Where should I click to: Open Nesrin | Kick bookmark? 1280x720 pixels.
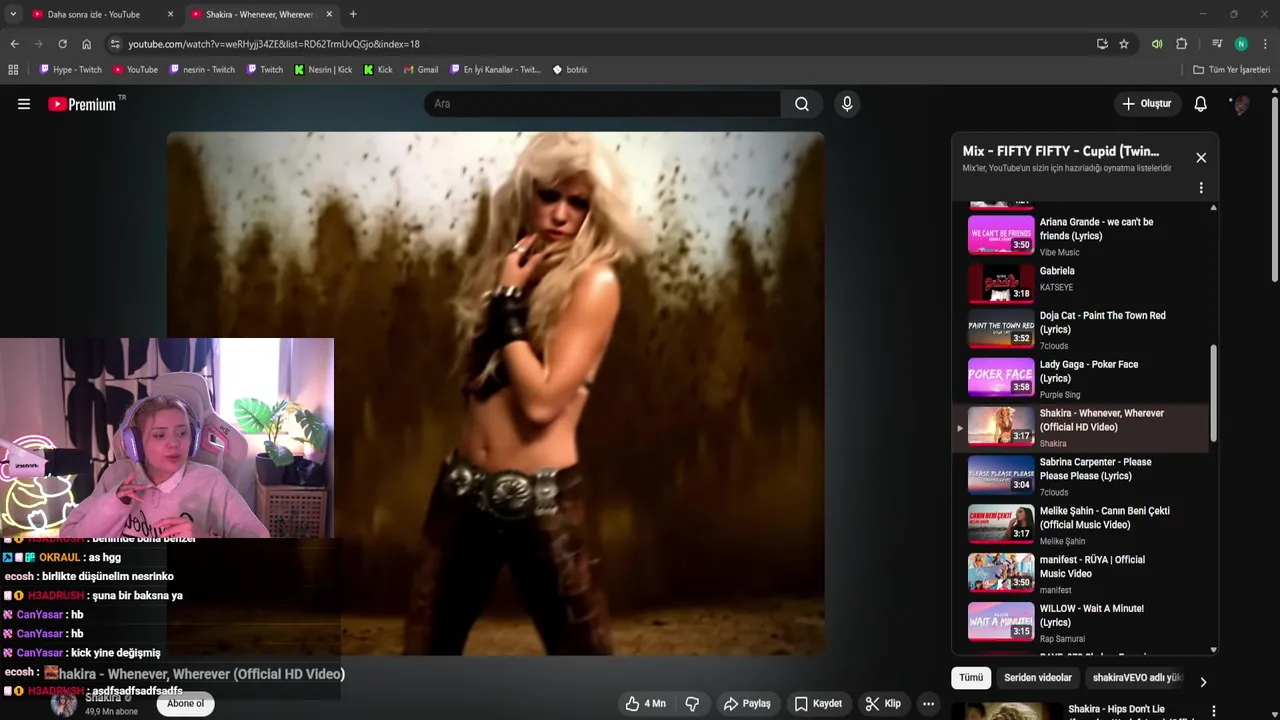coord(323,70)
